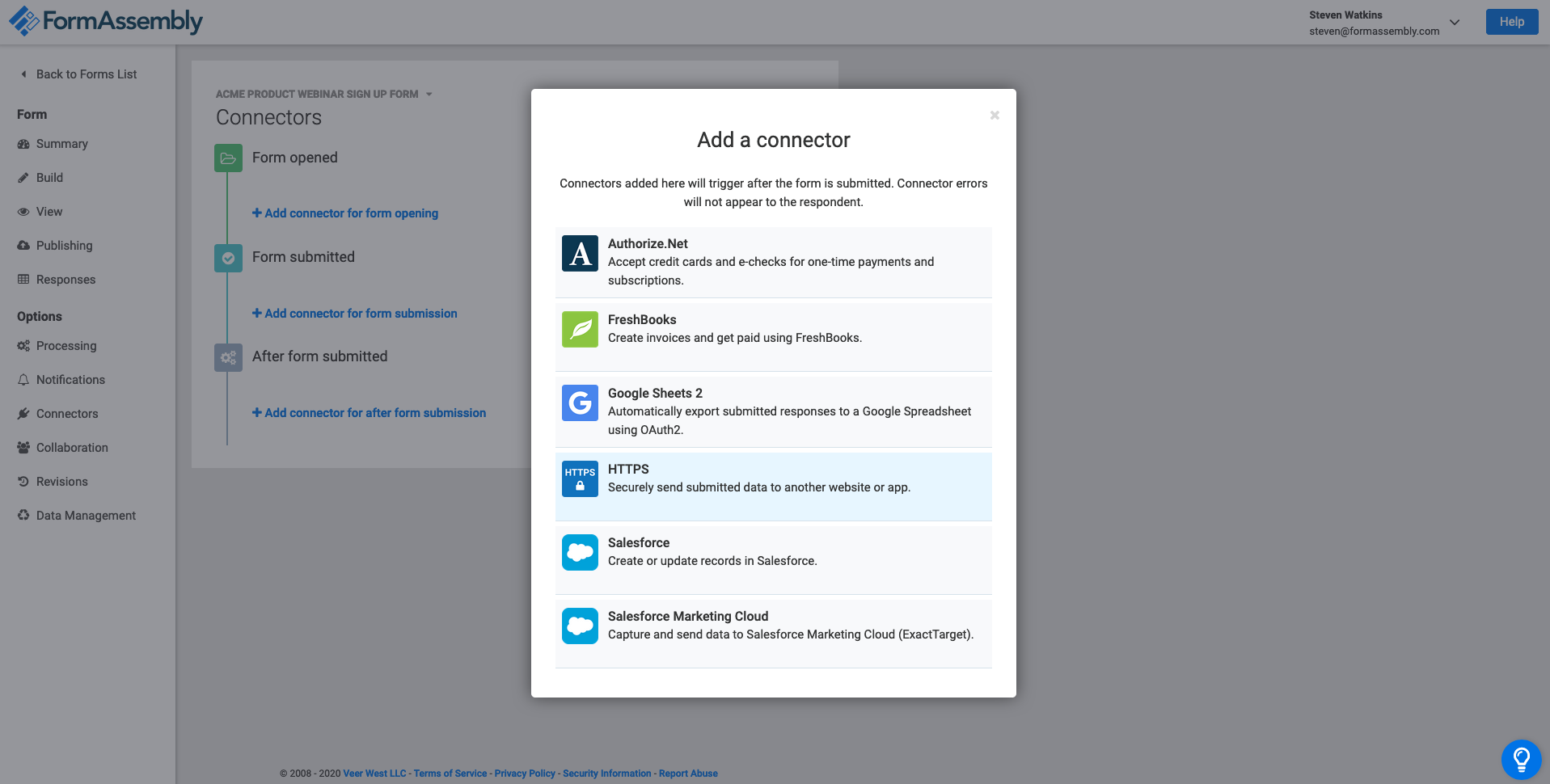Click the Build pencil icon

(x=23, y=178)
